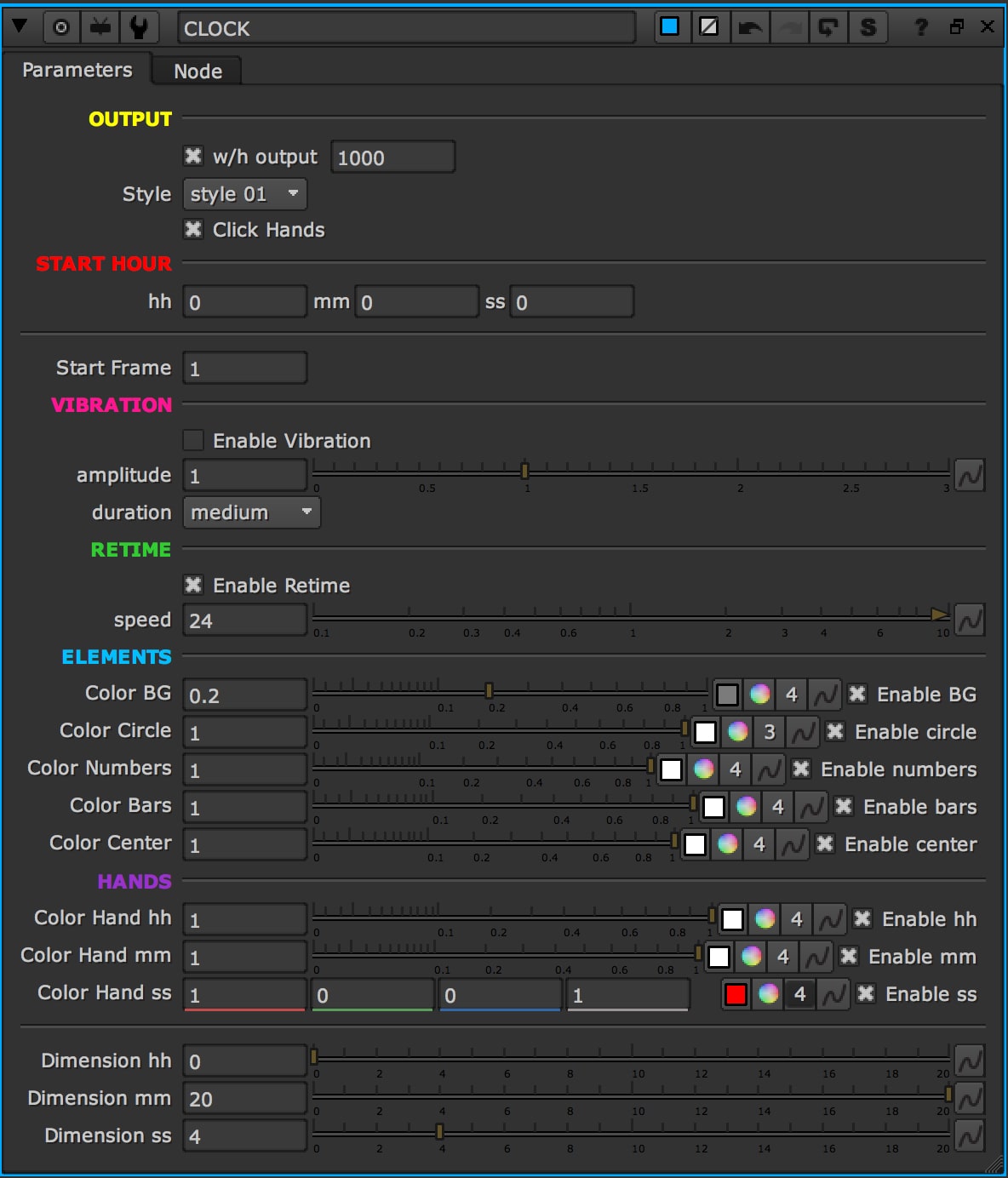Image resolution: width=1008 pixels, height=1178 pixels.
Task: Open color wheel for Color Center
Action: (x=727, y=844)
